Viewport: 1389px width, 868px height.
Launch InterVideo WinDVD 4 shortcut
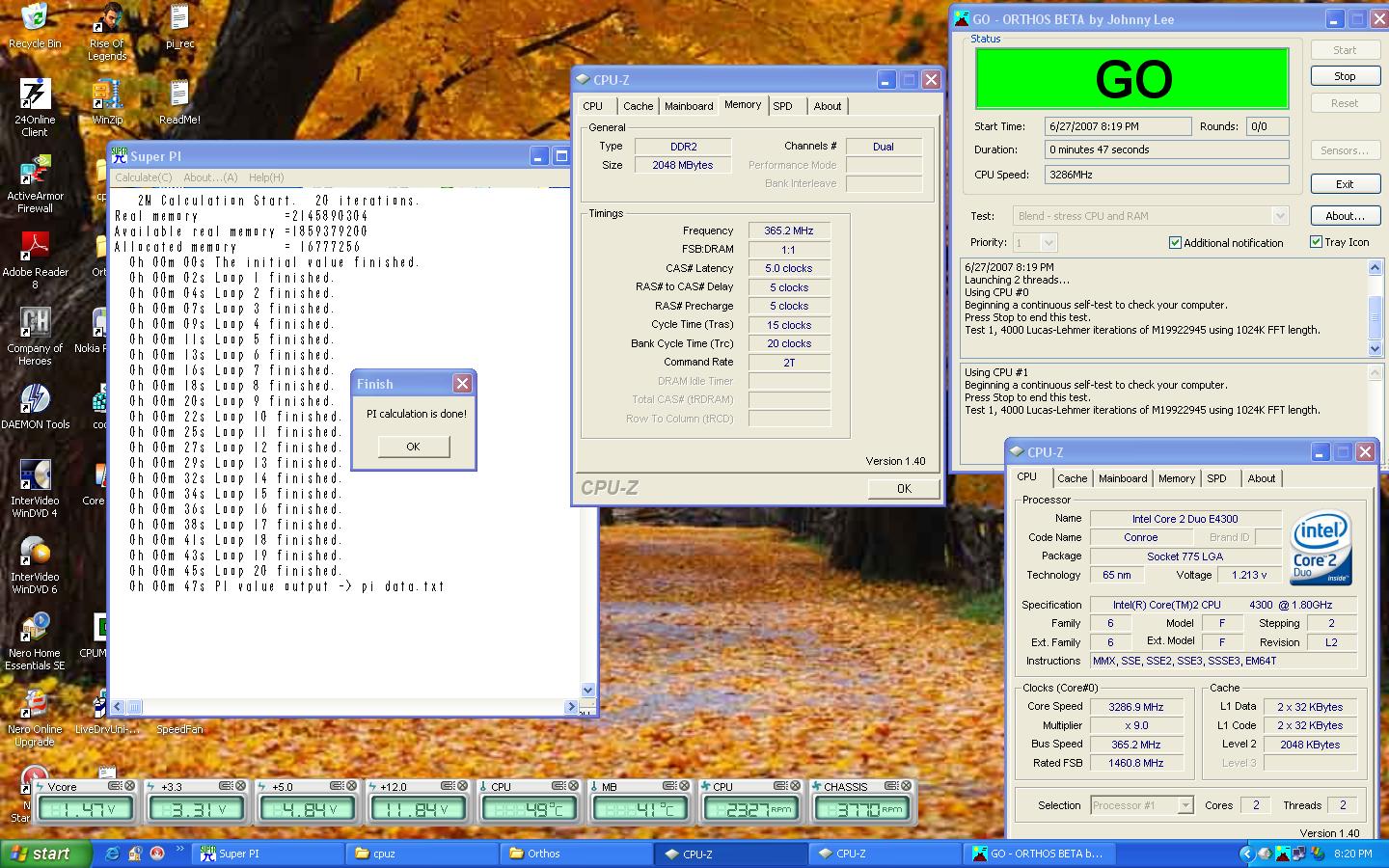point(35,488)
